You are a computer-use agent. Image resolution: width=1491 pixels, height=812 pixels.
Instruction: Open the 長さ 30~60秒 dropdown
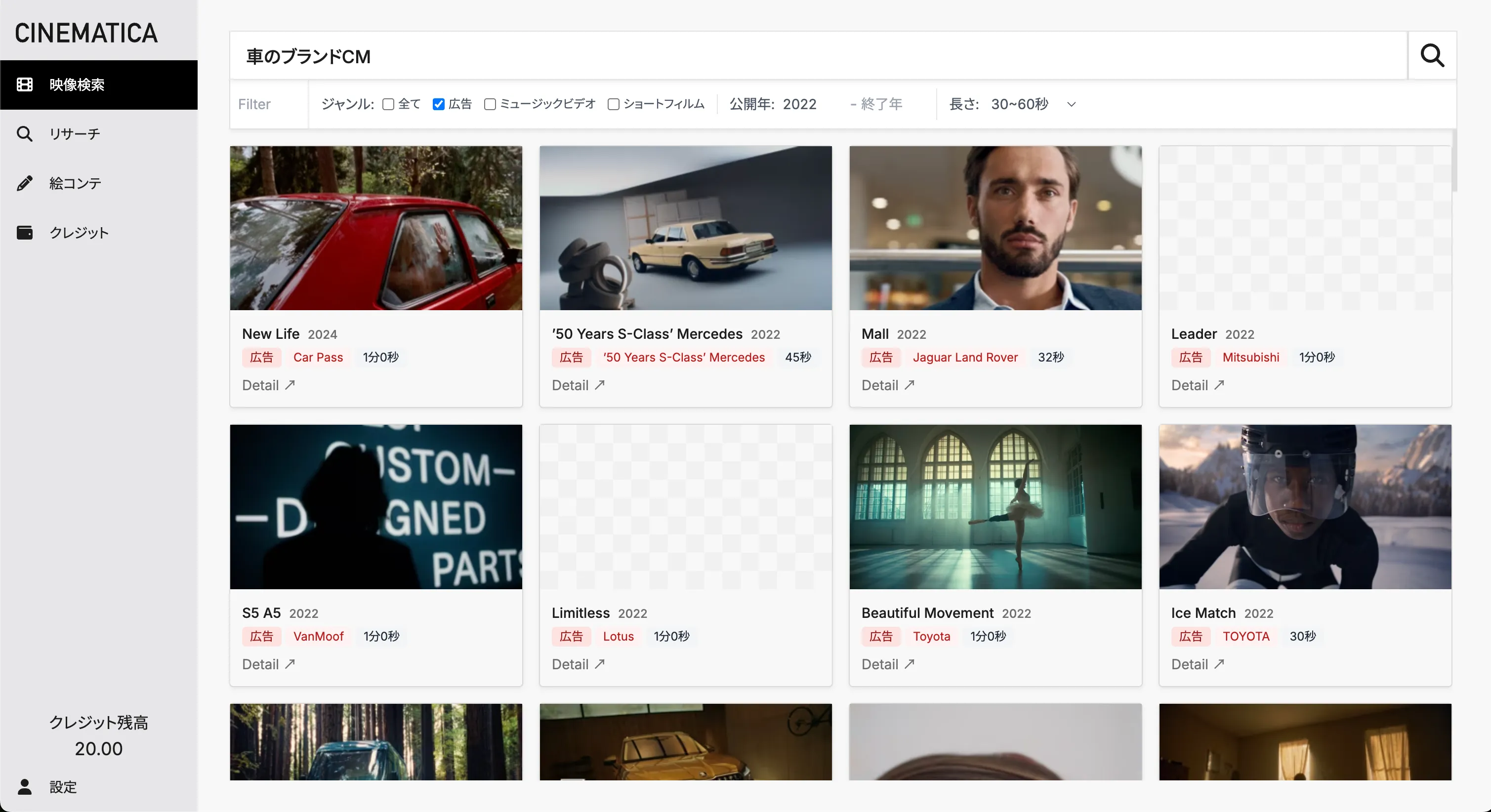1033,104
